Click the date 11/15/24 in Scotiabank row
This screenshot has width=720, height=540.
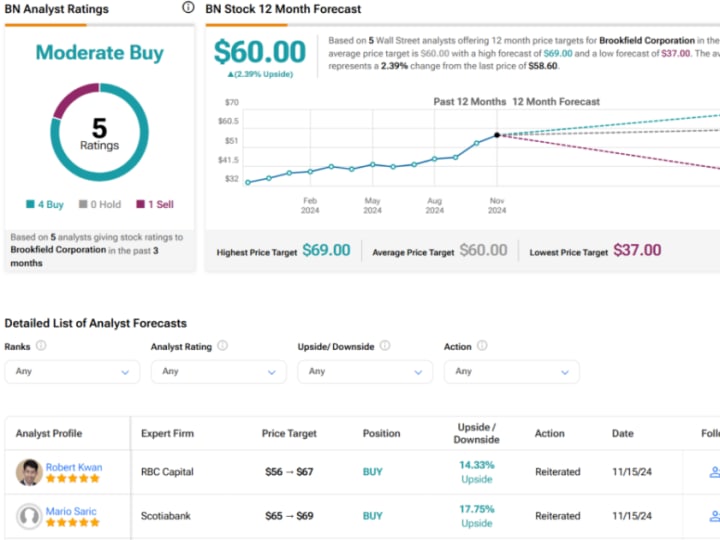coord(631,516)
